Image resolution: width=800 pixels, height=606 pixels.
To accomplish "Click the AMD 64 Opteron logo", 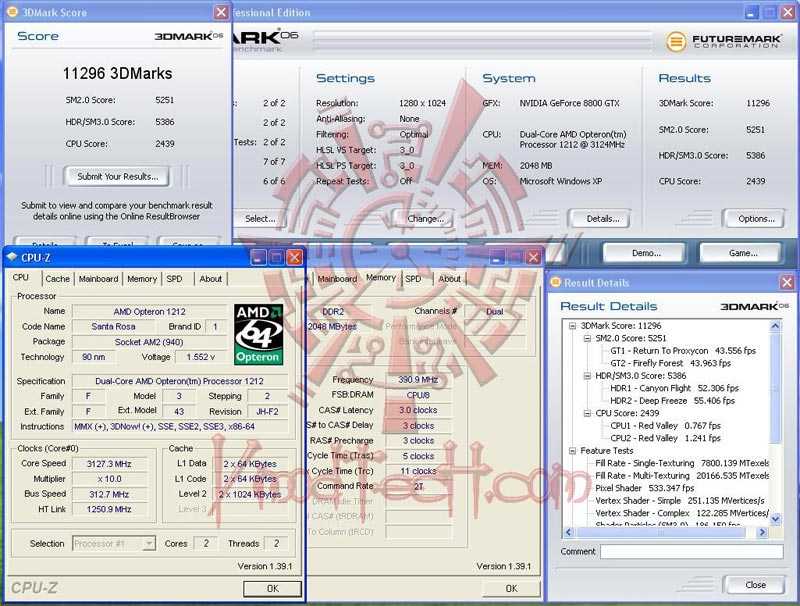I will click(x=259, y=335).
